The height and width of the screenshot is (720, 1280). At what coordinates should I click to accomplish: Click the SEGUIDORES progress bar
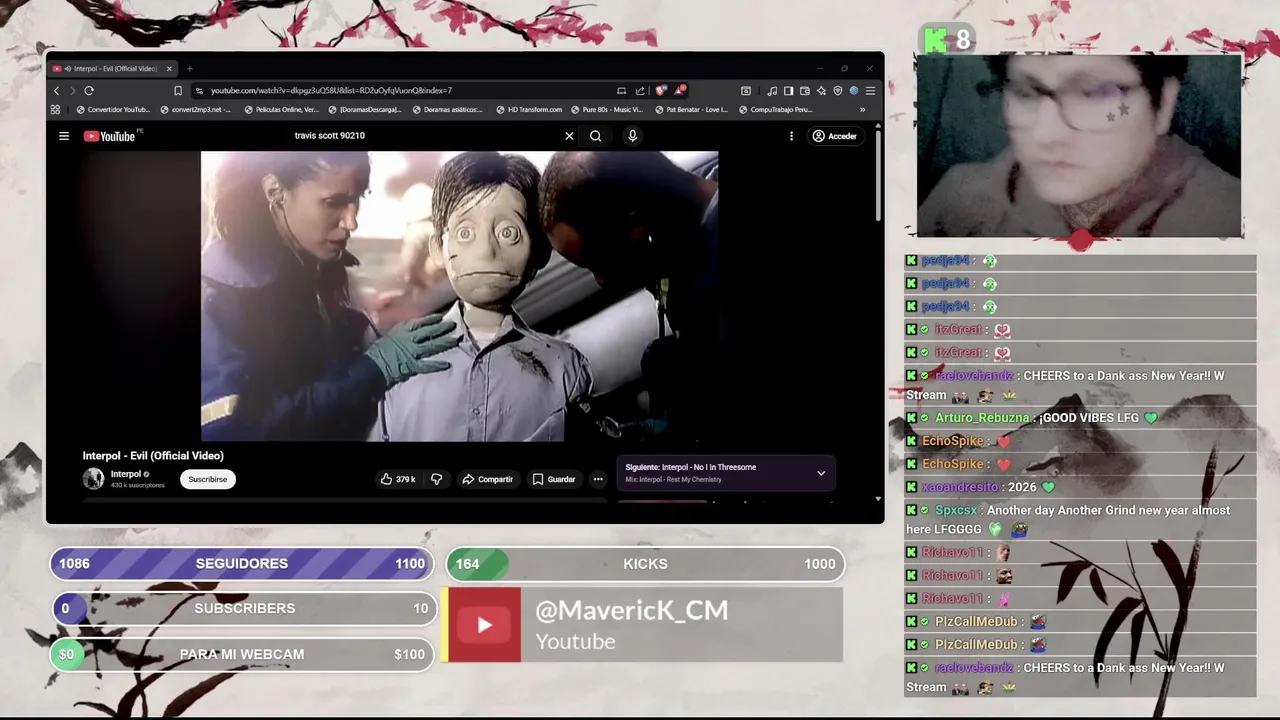pos(241,564)
